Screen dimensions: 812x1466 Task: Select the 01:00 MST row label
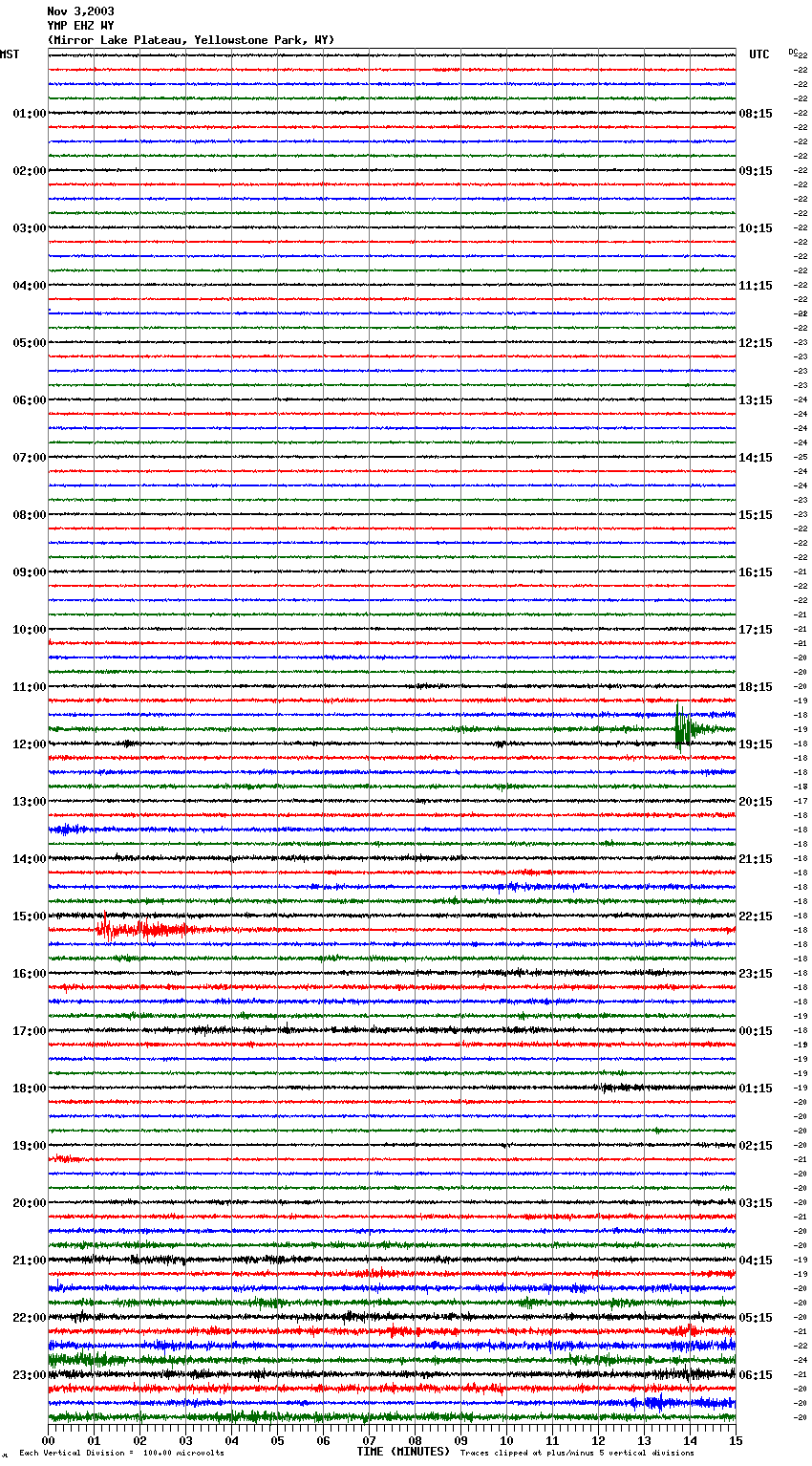pyautogui.click(x=29, y=114)
